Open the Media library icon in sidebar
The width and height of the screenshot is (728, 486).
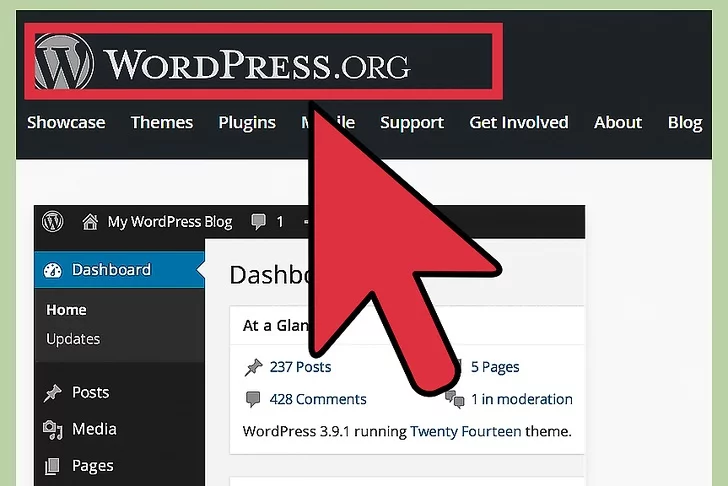coord(53,430)
